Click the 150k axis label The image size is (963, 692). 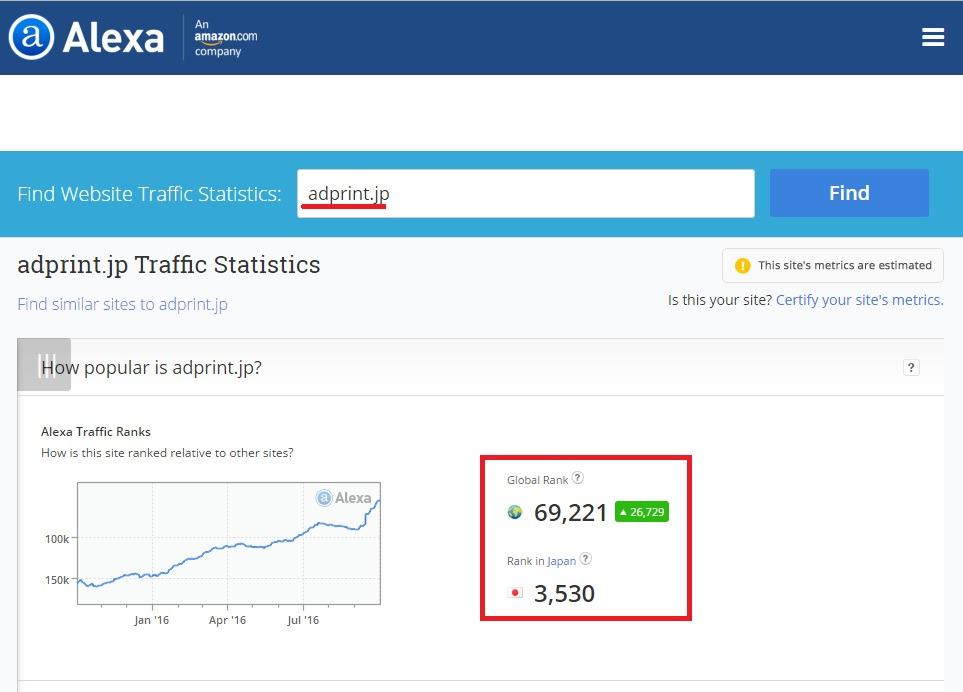57,580
